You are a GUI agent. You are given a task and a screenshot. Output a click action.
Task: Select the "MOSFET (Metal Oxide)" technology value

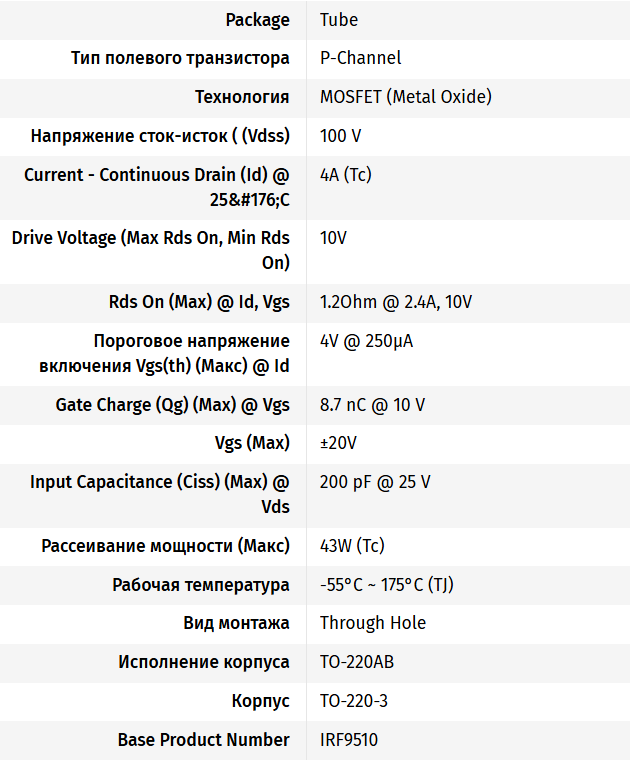tap(405, 97)
